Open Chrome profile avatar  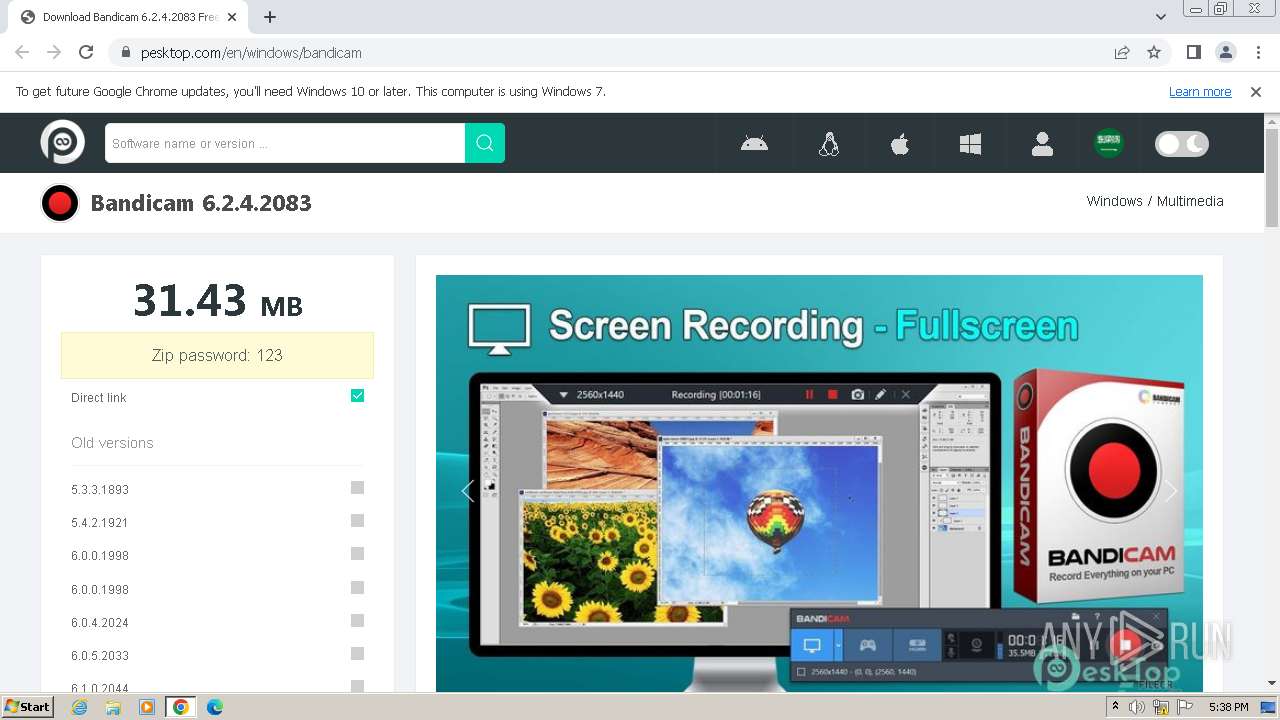(x=1225, y=52)
